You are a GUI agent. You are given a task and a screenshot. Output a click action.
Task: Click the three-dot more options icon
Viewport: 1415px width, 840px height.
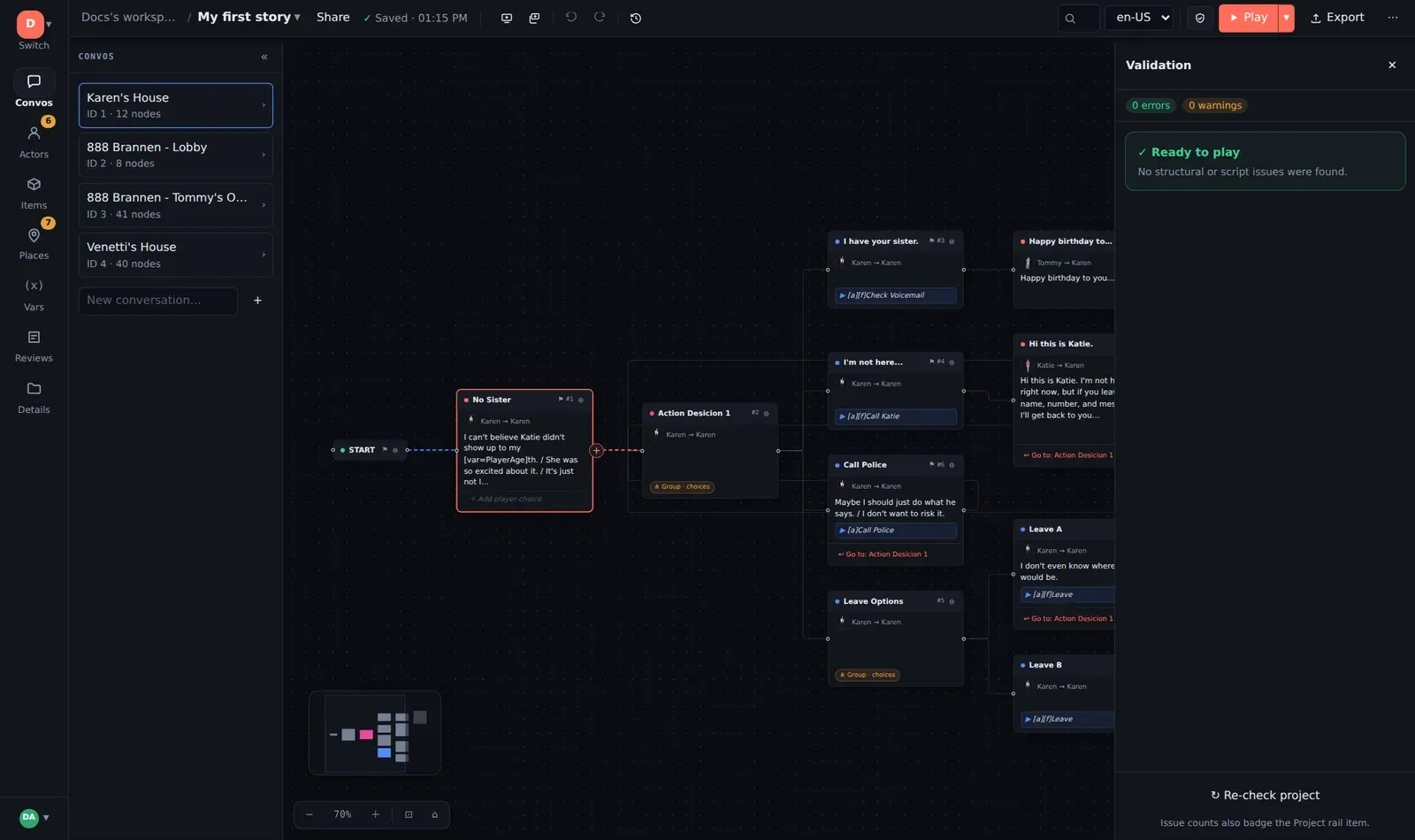[1393, 18]
